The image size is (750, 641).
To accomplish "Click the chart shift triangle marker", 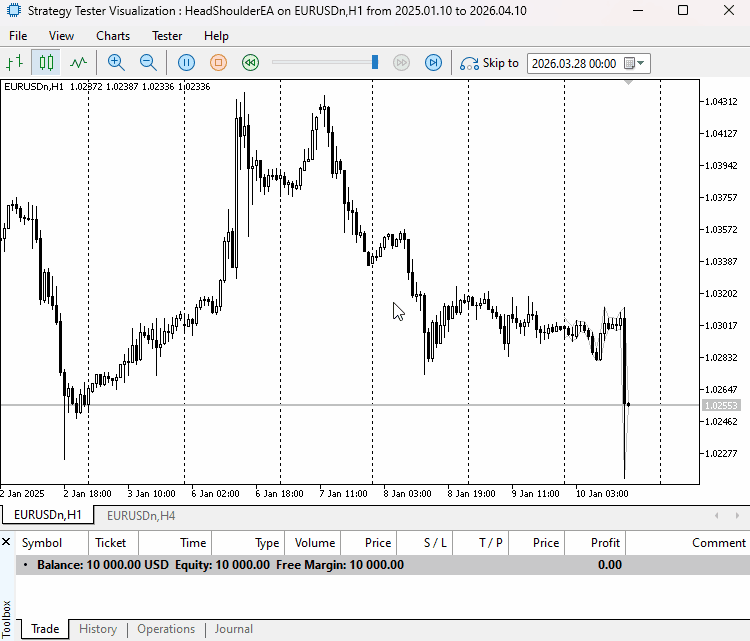I will point(629,83).
